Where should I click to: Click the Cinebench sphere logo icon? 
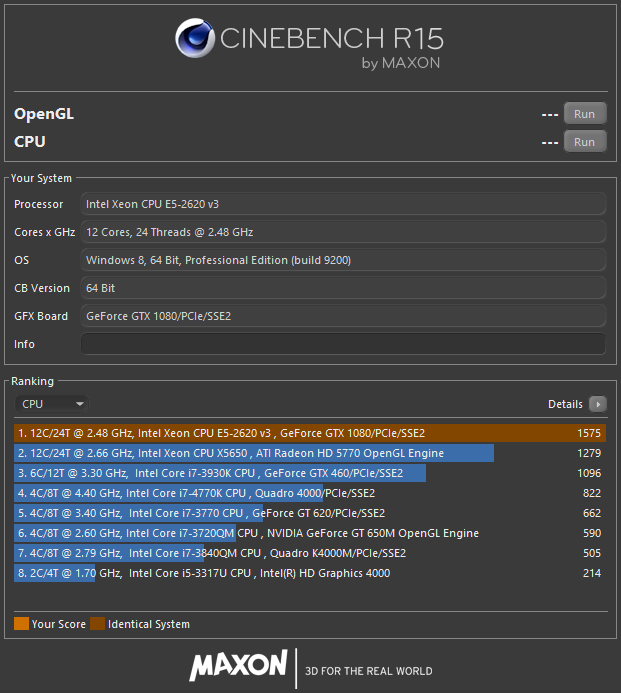[195, 38]
